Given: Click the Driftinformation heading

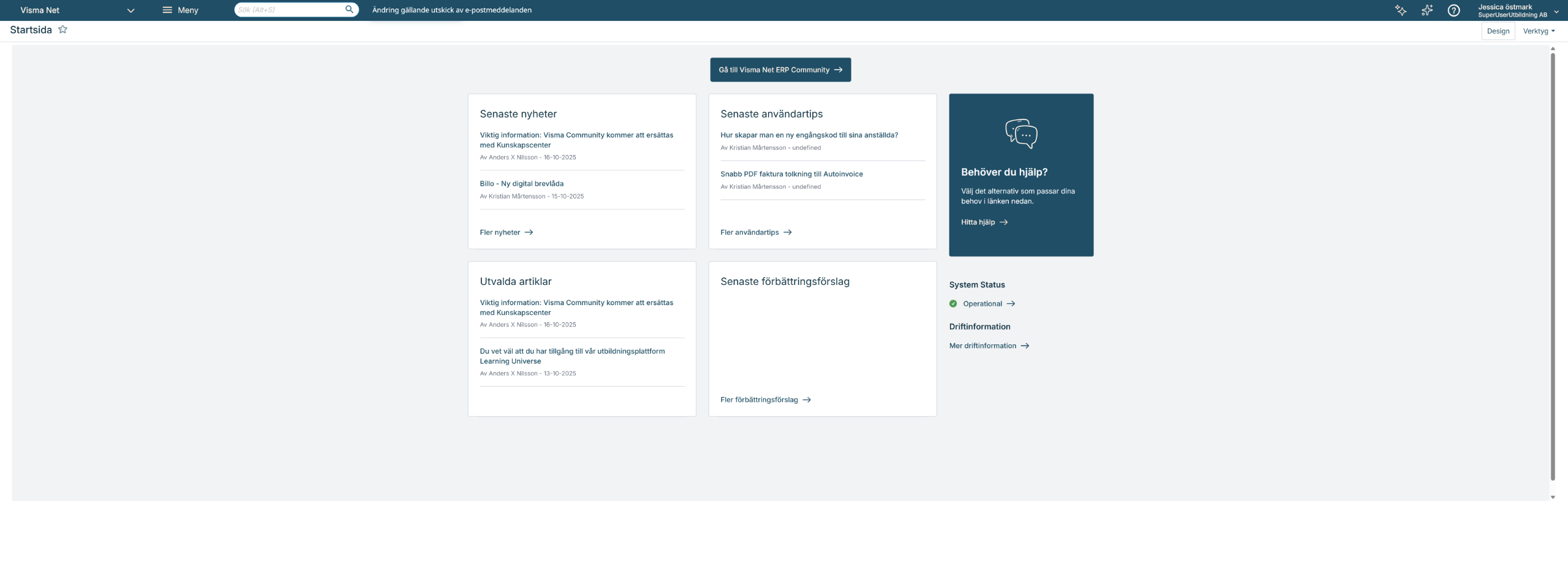Looking at the screenshot, I should (x=979, y=327).
